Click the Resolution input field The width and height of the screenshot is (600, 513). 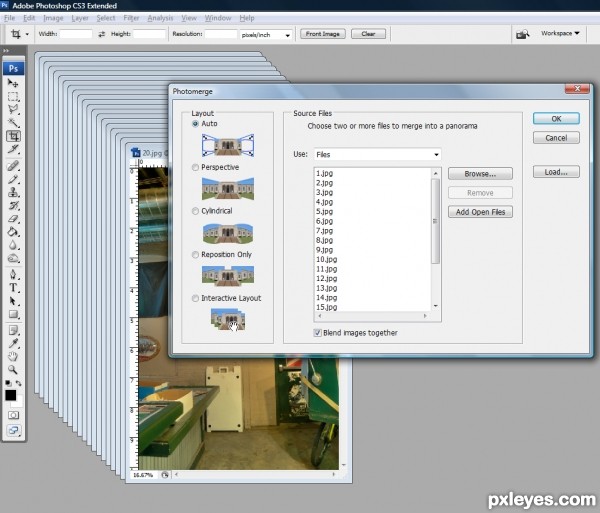[x=221, y=34]
